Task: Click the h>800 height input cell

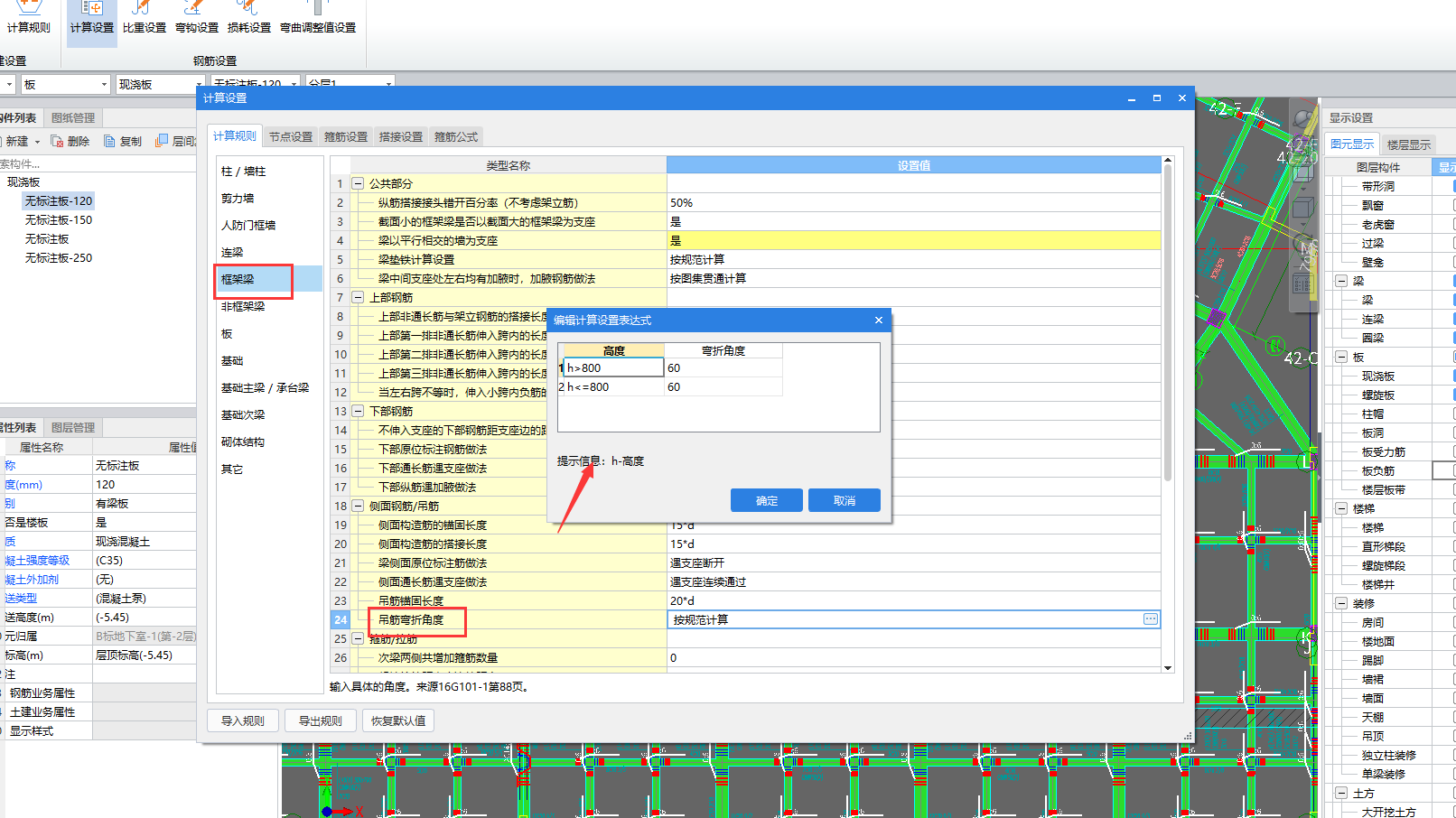Action: [x=614, y=367]
